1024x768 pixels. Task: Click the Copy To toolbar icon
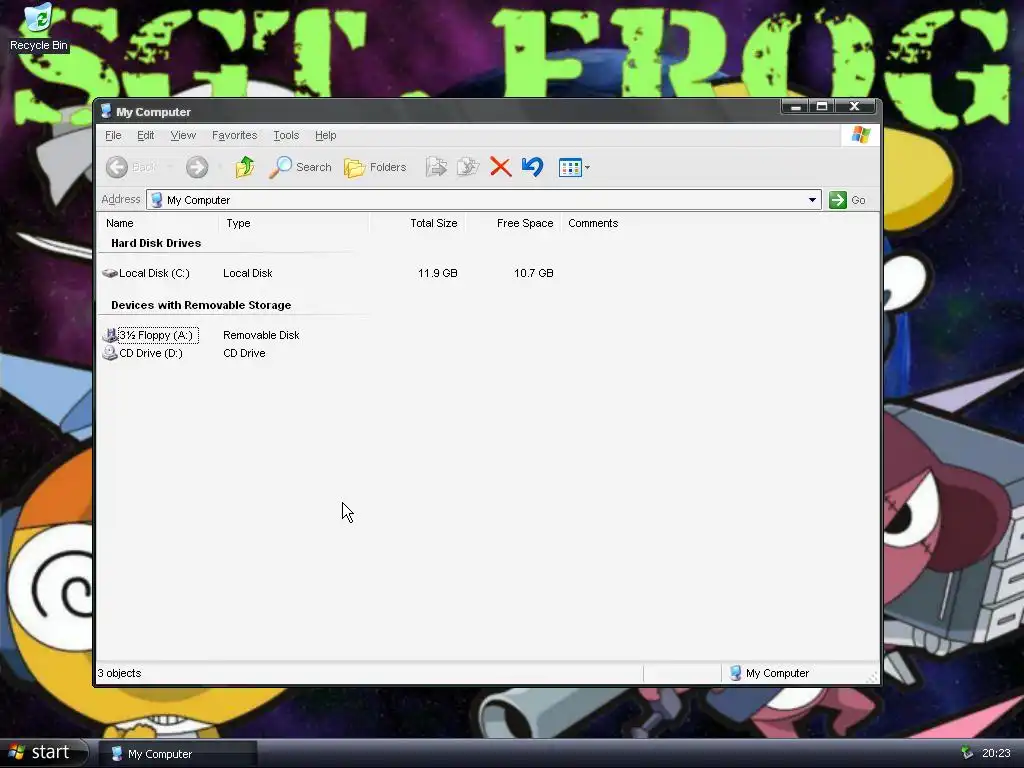tap(468, 167)
